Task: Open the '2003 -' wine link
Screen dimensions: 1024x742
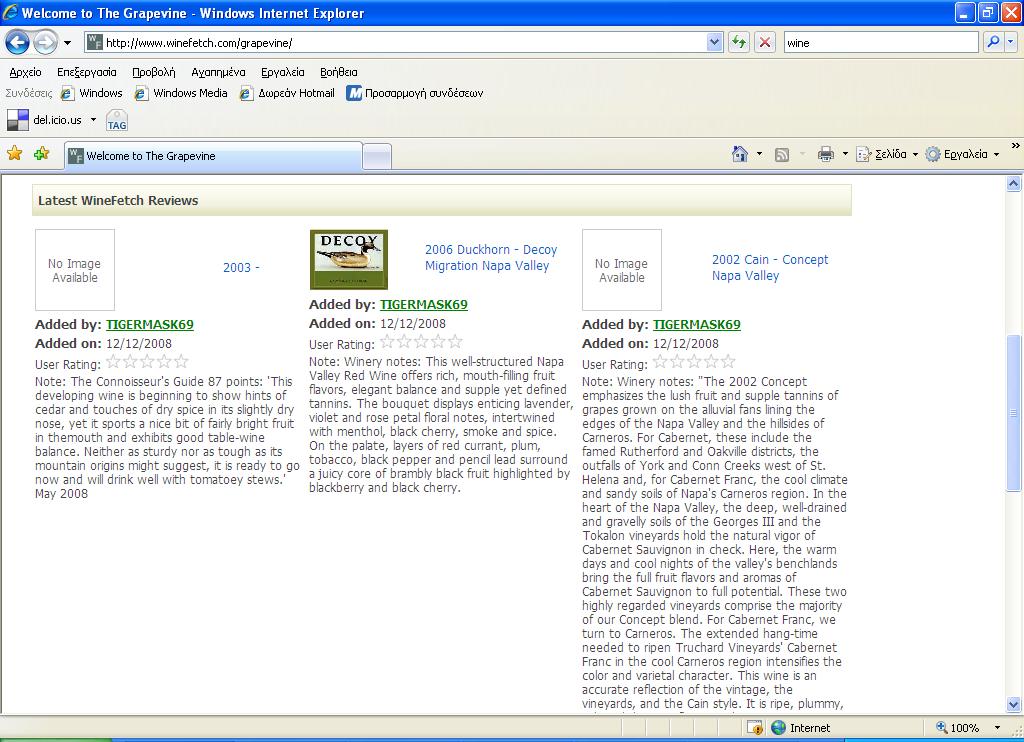Action: point(241,268)
